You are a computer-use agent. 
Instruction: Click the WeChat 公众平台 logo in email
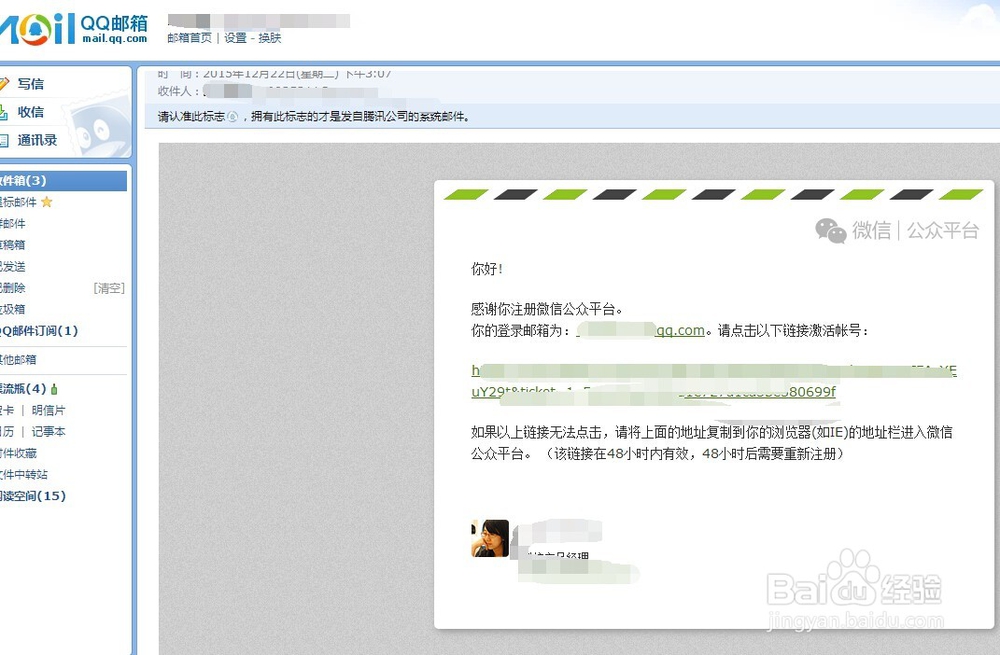coord(896,230)
